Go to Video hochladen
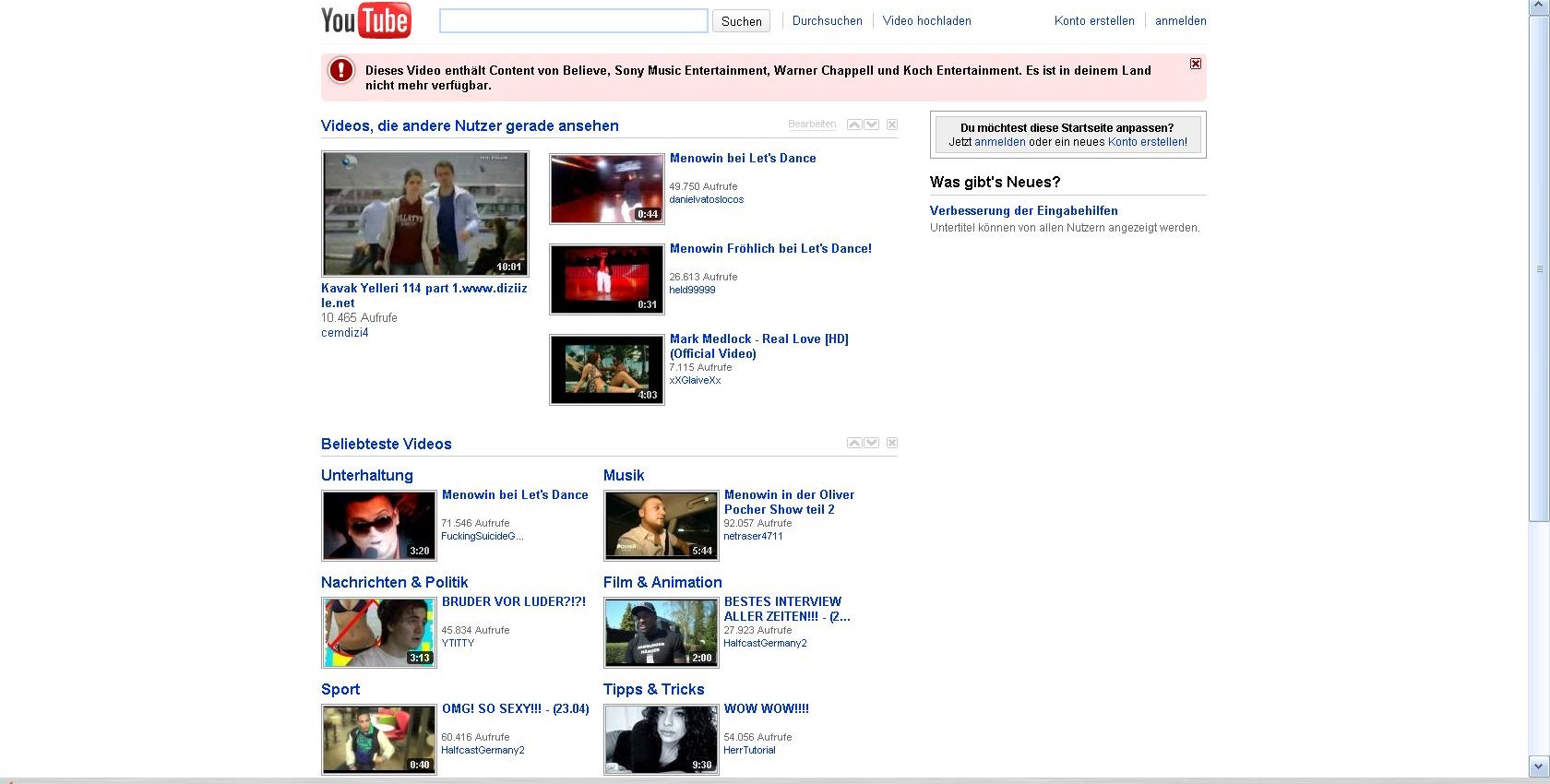 [926, 21]
